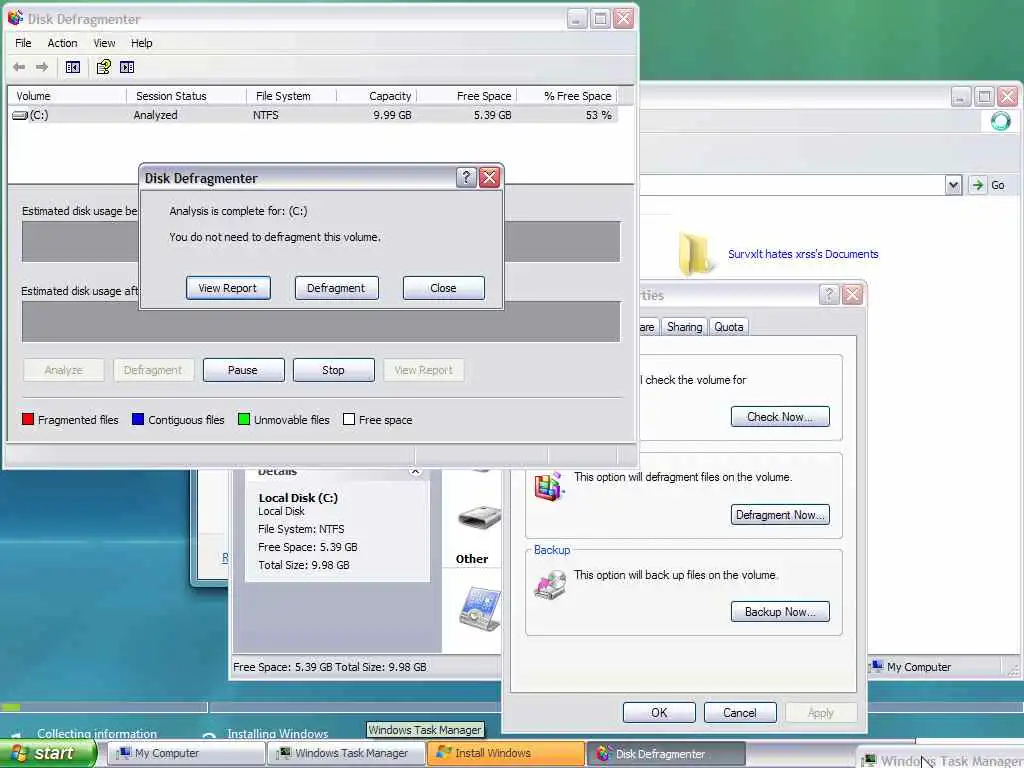Click the Estimated disk usage after bar

(x=321, y=321)
